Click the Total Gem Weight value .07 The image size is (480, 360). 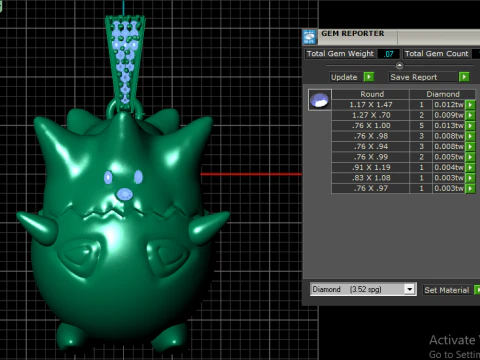coord(388,54)
